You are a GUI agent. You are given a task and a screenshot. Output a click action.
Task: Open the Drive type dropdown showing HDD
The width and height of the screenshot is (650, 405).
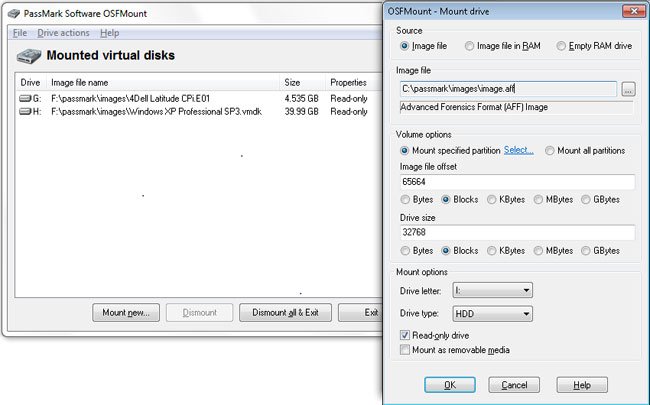tap(492, 314)
